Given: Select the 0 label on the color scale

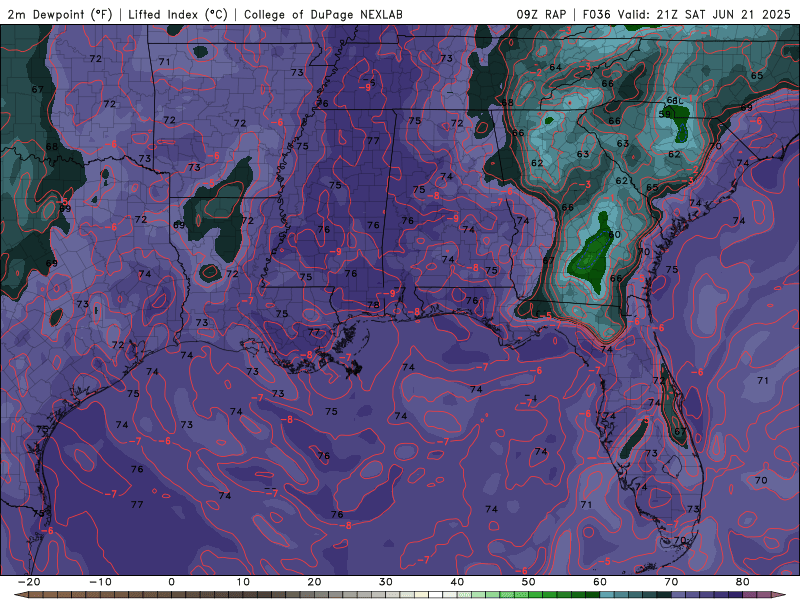Looking at the screenshot, I should click(x=171, y=582).
